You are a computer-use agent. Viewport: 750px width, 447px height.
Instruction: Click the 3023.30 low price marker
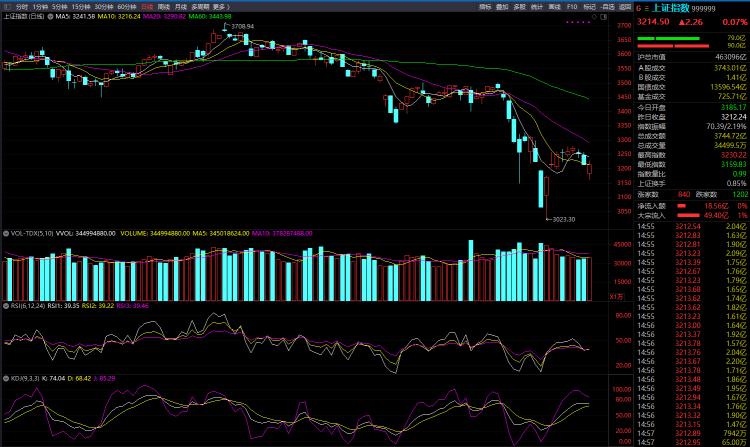[564, 219]
